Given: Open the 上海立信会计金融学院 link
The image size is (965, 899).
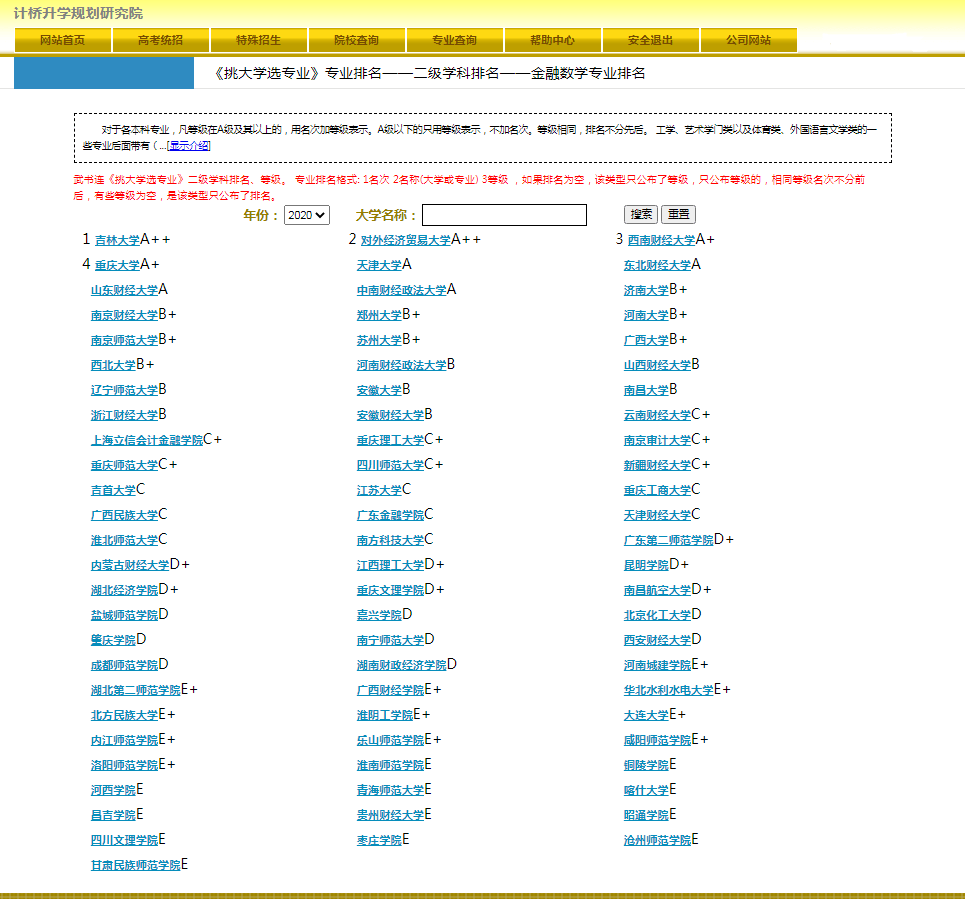Looking at the screenshot, I should point(146,441).
